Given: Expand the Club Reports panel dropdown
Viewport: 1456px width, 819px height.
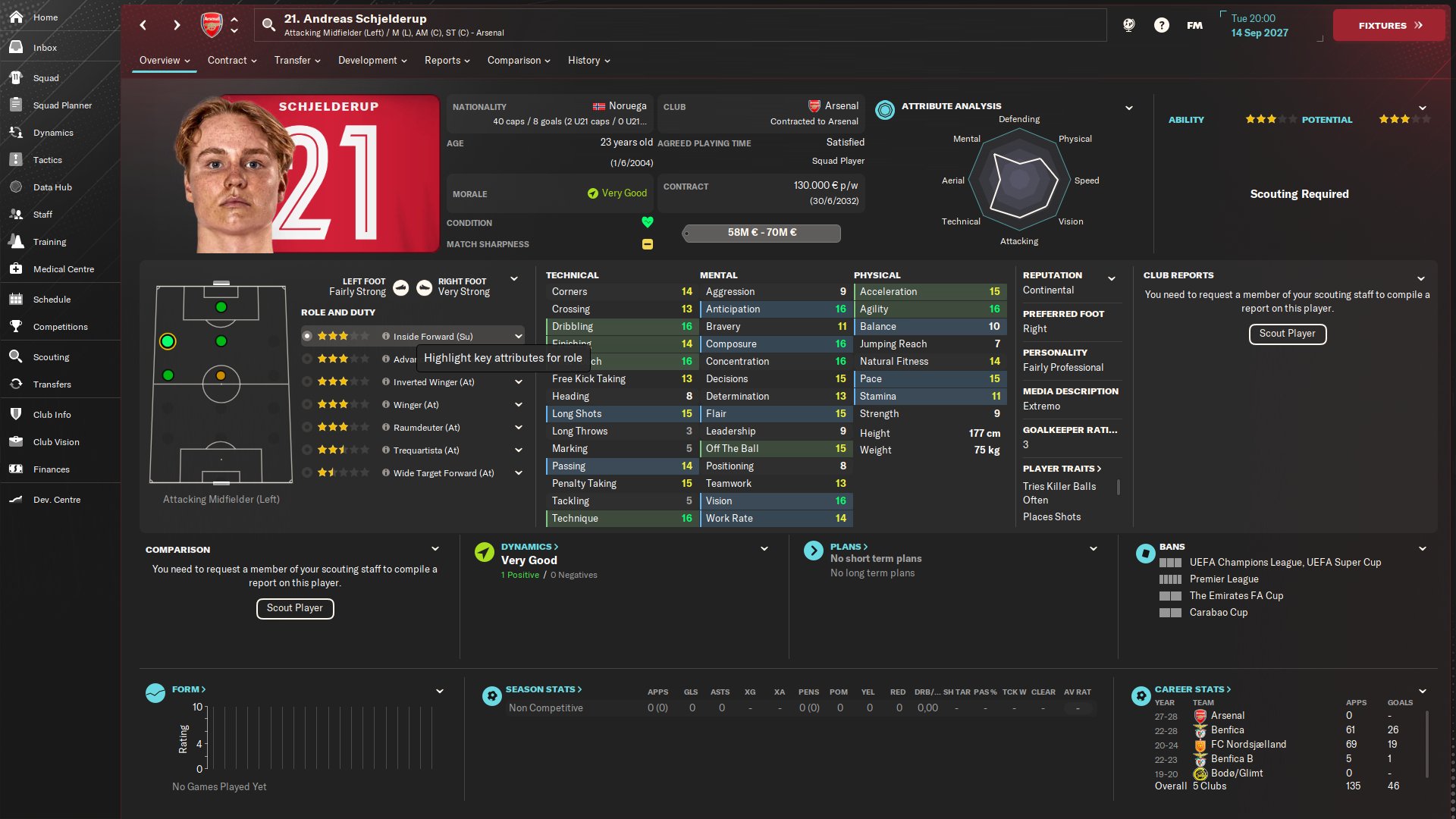Looking at the screenshot, I should click(x=1421, y=278).
